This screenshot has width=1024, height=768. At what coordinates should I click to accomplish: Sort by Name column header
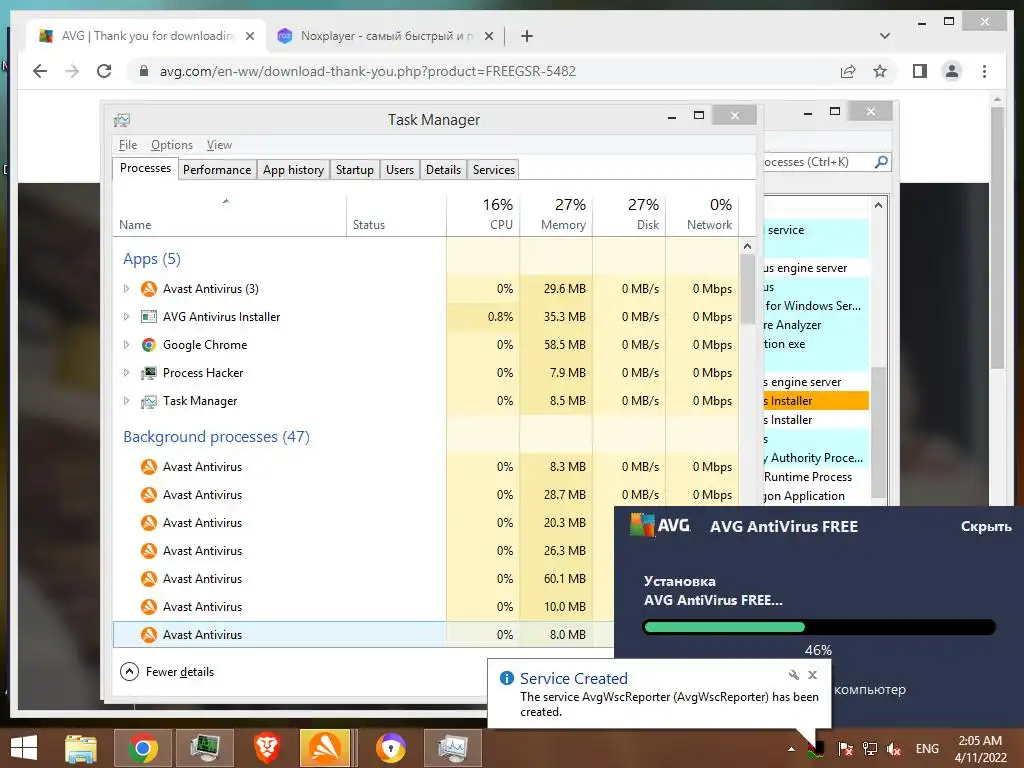click(x=230, y=215)
